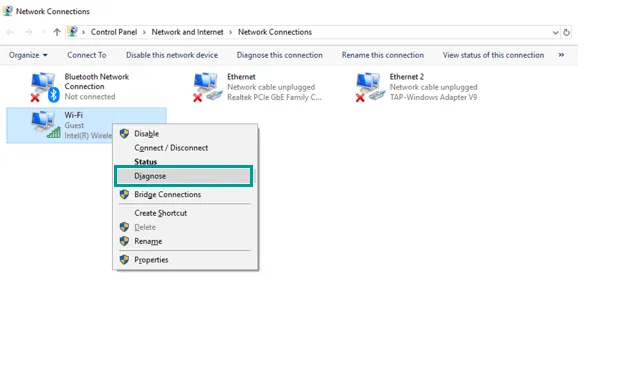This screenshot has width=639, height=390.
Task: Navigate back with the back arrow
Action: click(10, 32)
